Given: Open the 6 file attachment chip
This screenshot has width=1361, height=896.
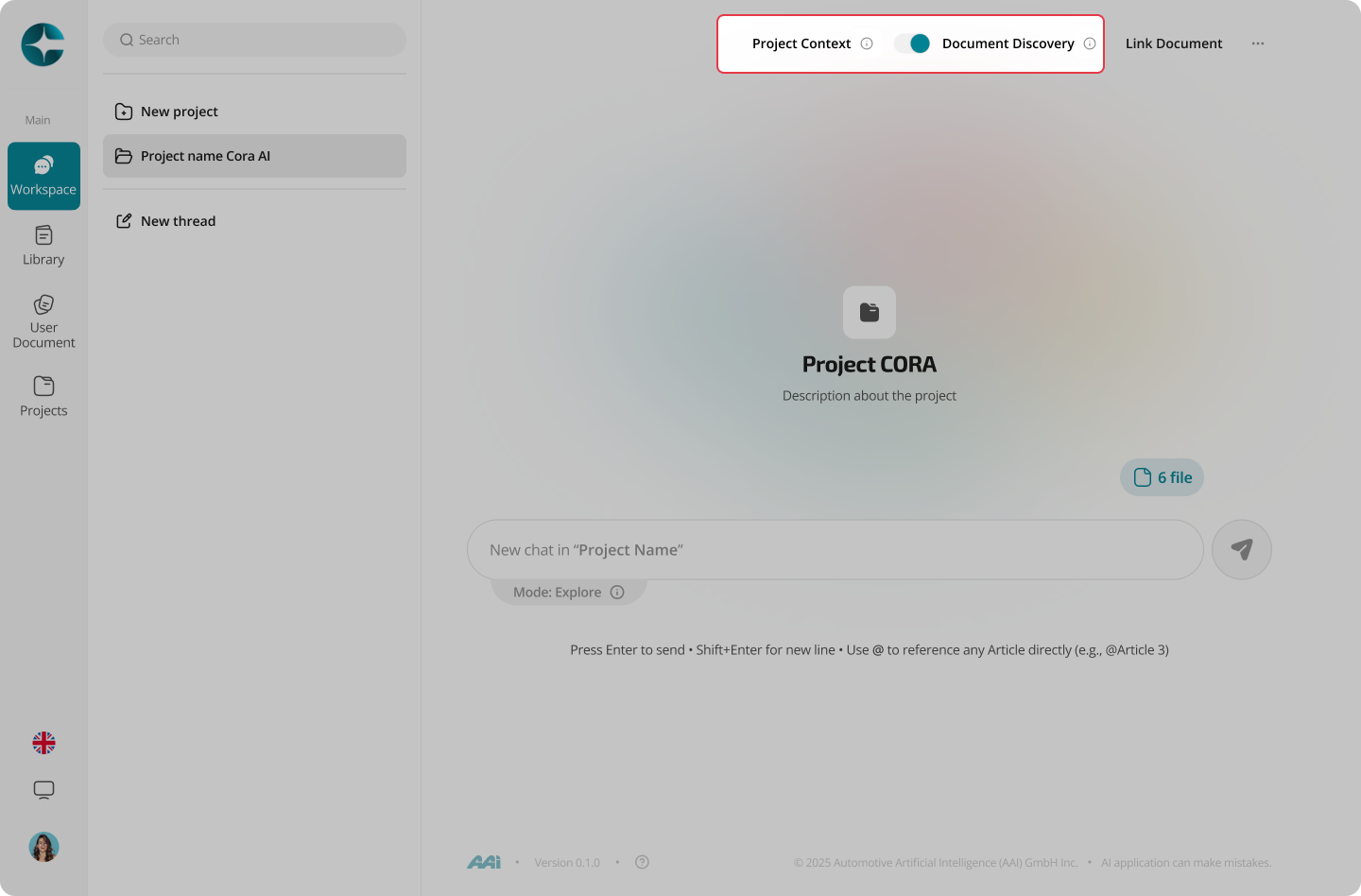Looking at the screenshot, I should 1162,477.
